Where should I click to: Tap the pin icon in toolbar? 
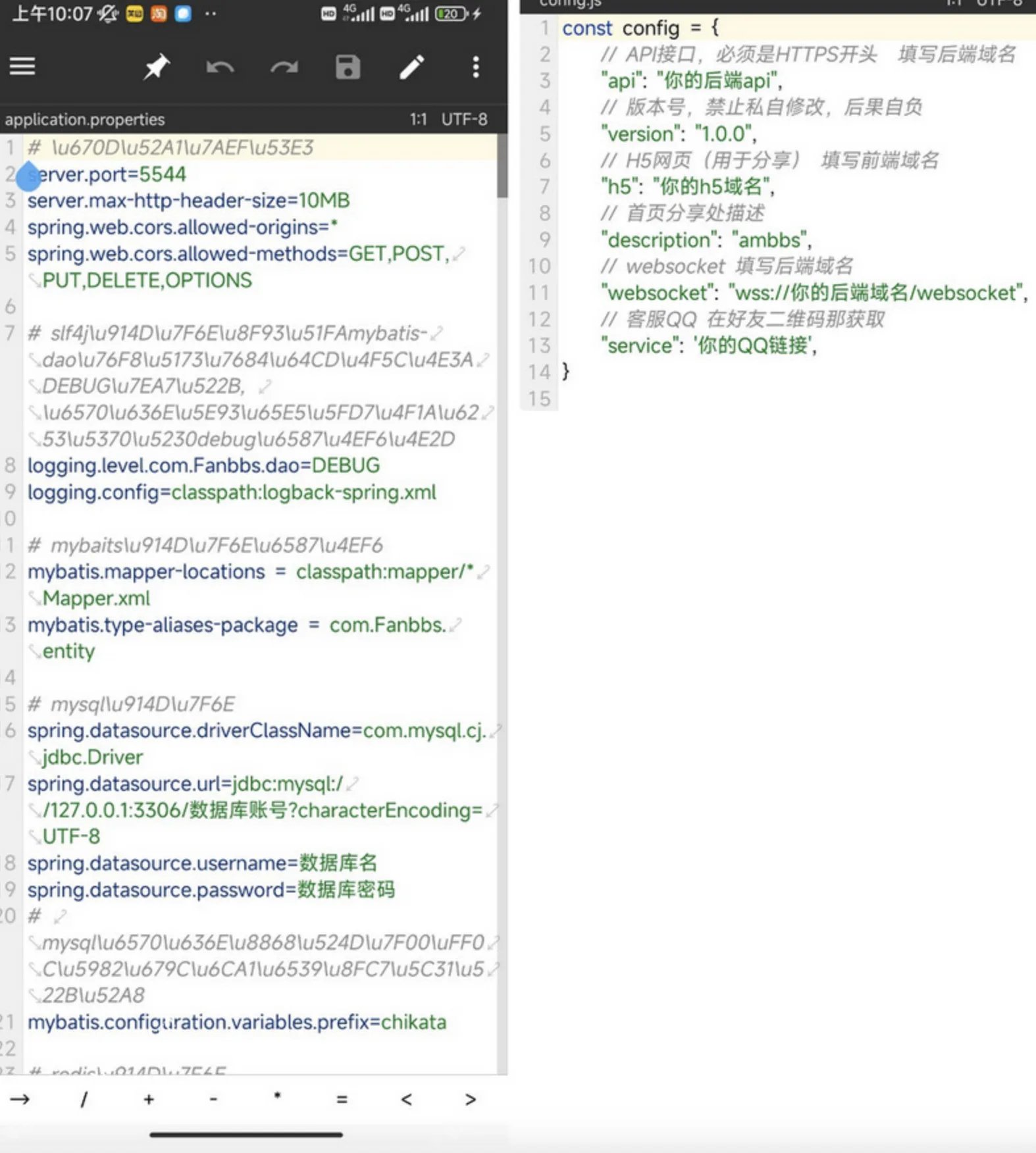coord(157,67)
